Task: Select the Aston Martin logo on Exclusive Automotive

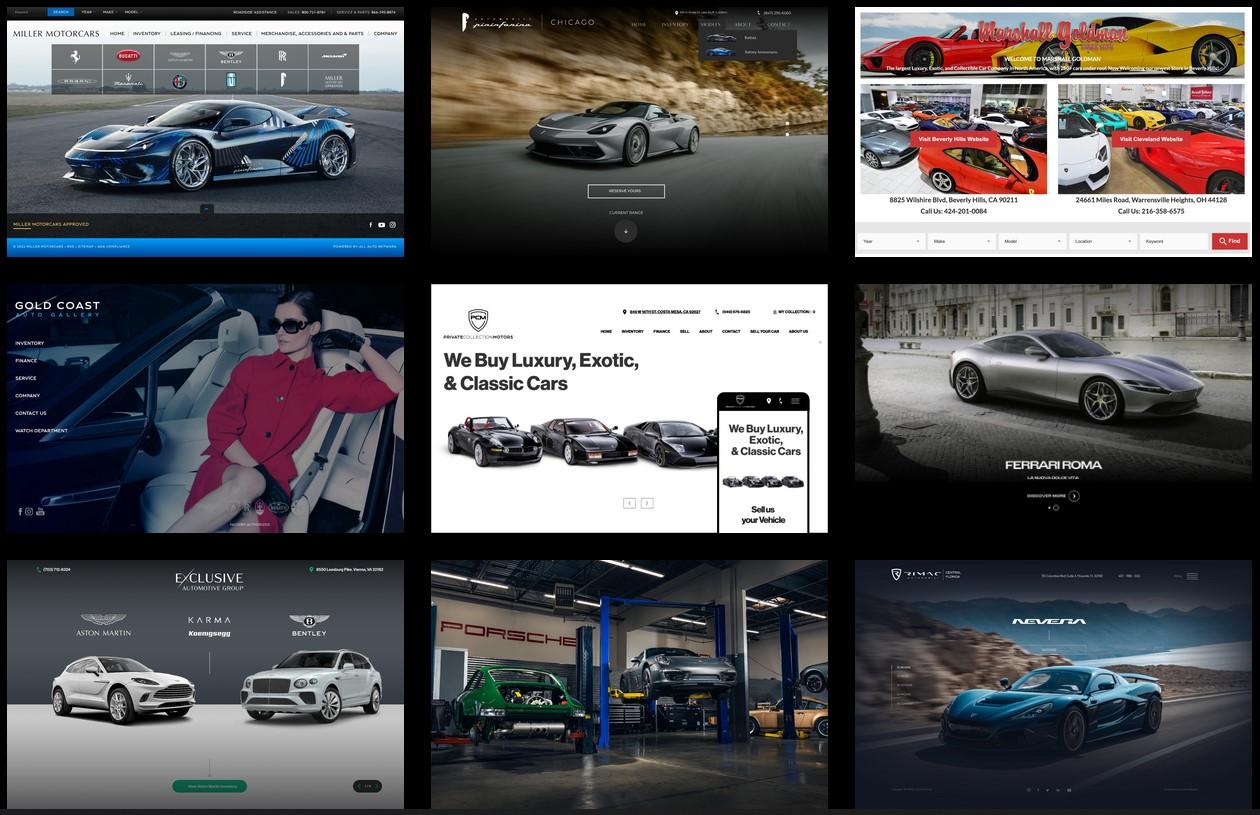Action: click(x=103, y=626)
